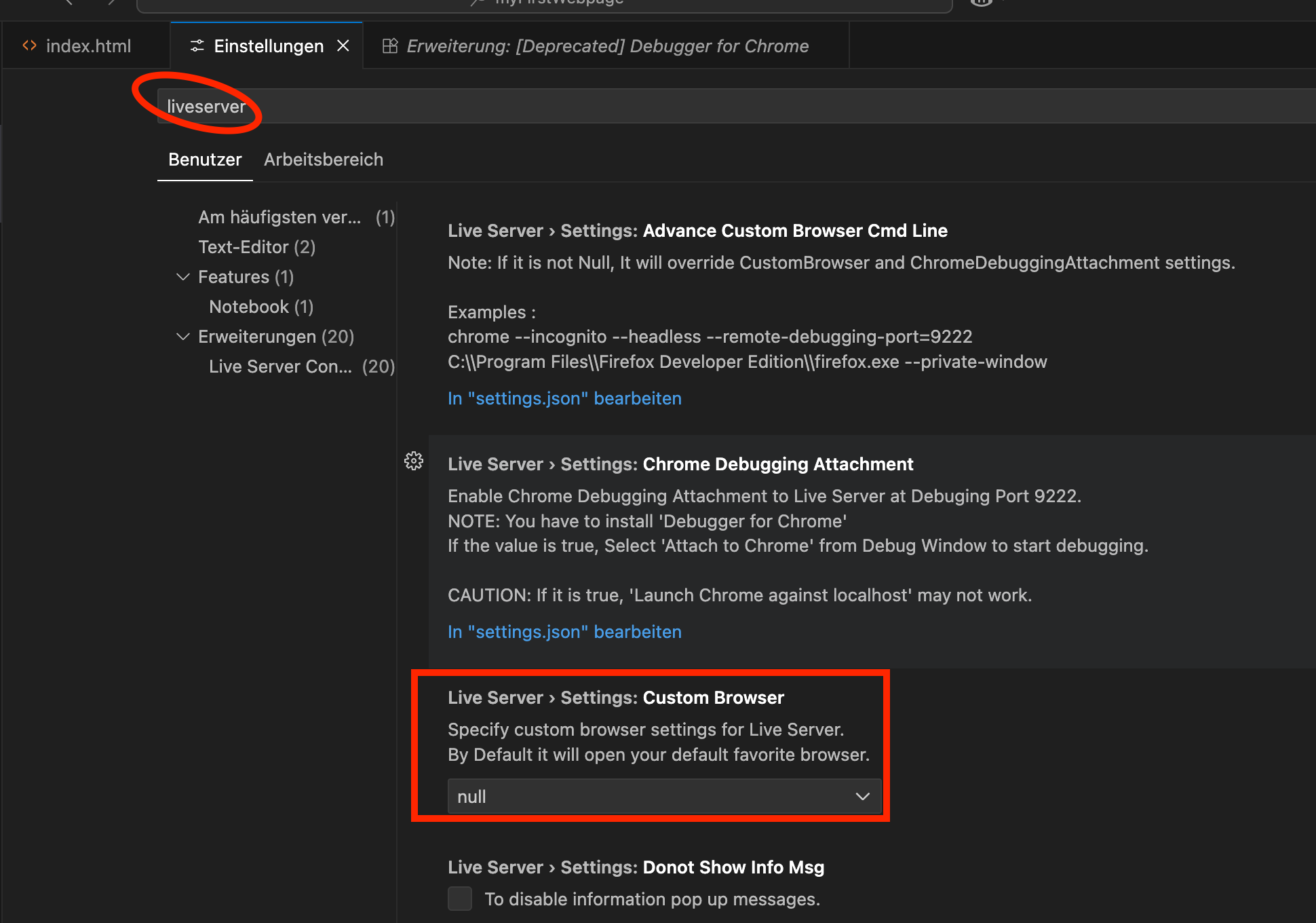Viewport: 1316px width, 923px height.
Task: Select Live Server Con... in the settings tree
Action: tap(280, 366)
